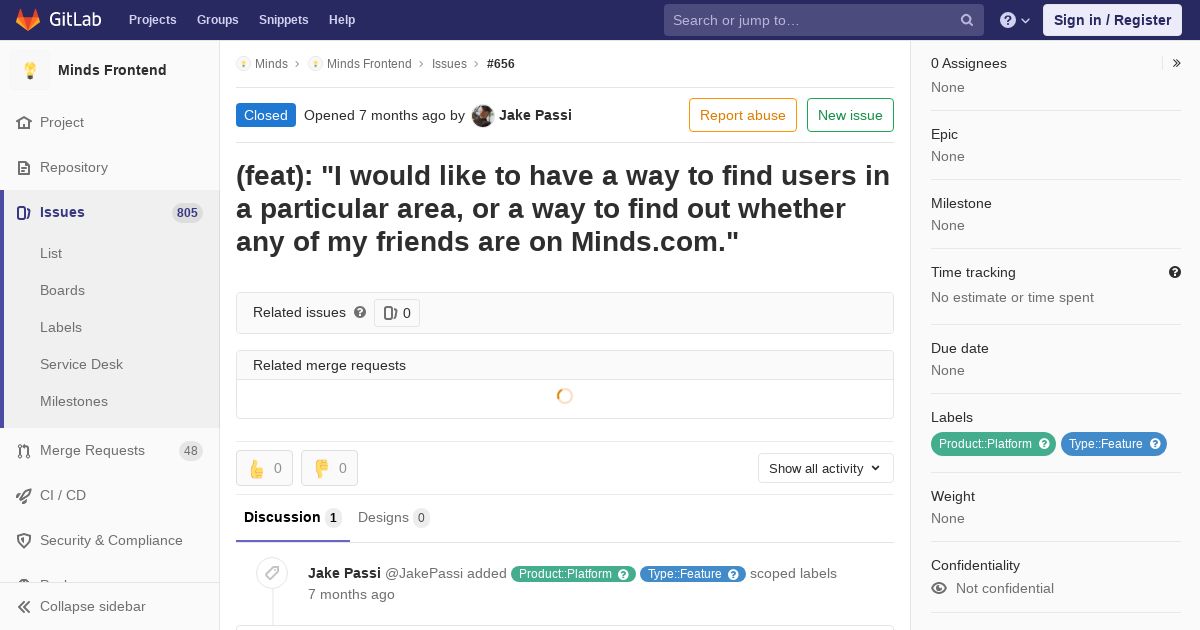Click the Issues breadcrumb link

[x=449, y=63]
